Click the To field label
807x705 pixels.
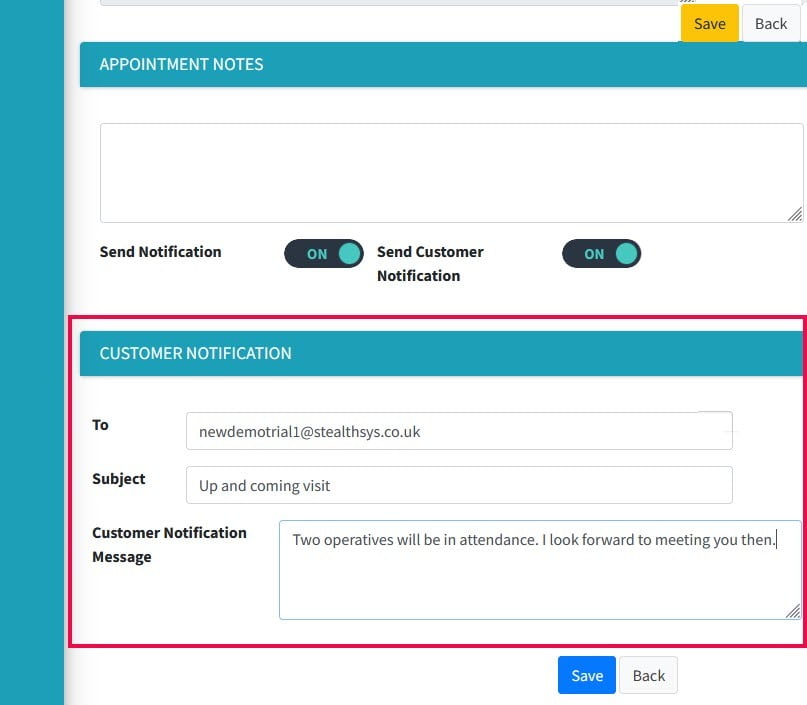tap(100, 425)
